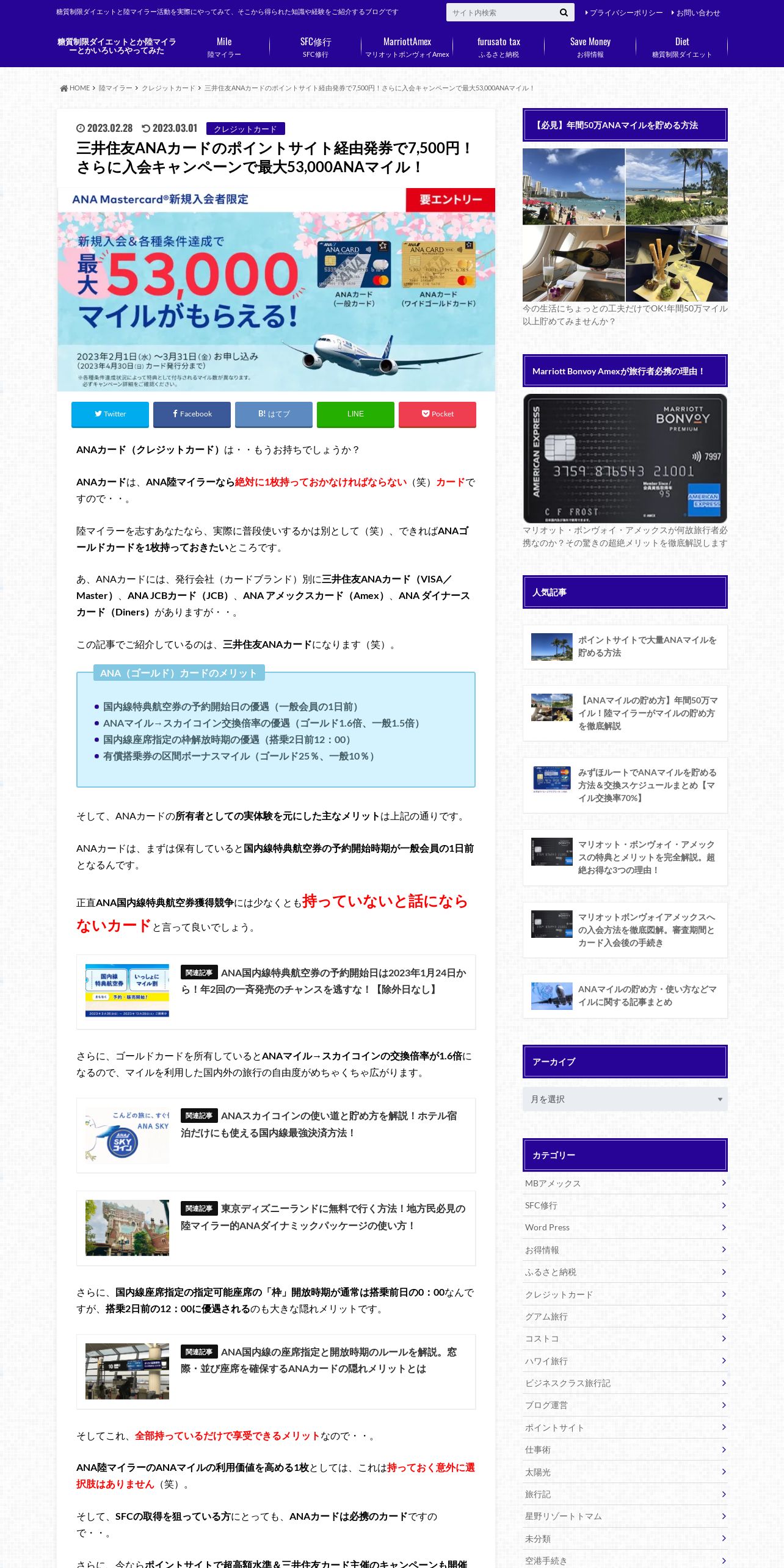784x1568 pixels.
Task: Open the お問い合わせ link
Action: 695,13
